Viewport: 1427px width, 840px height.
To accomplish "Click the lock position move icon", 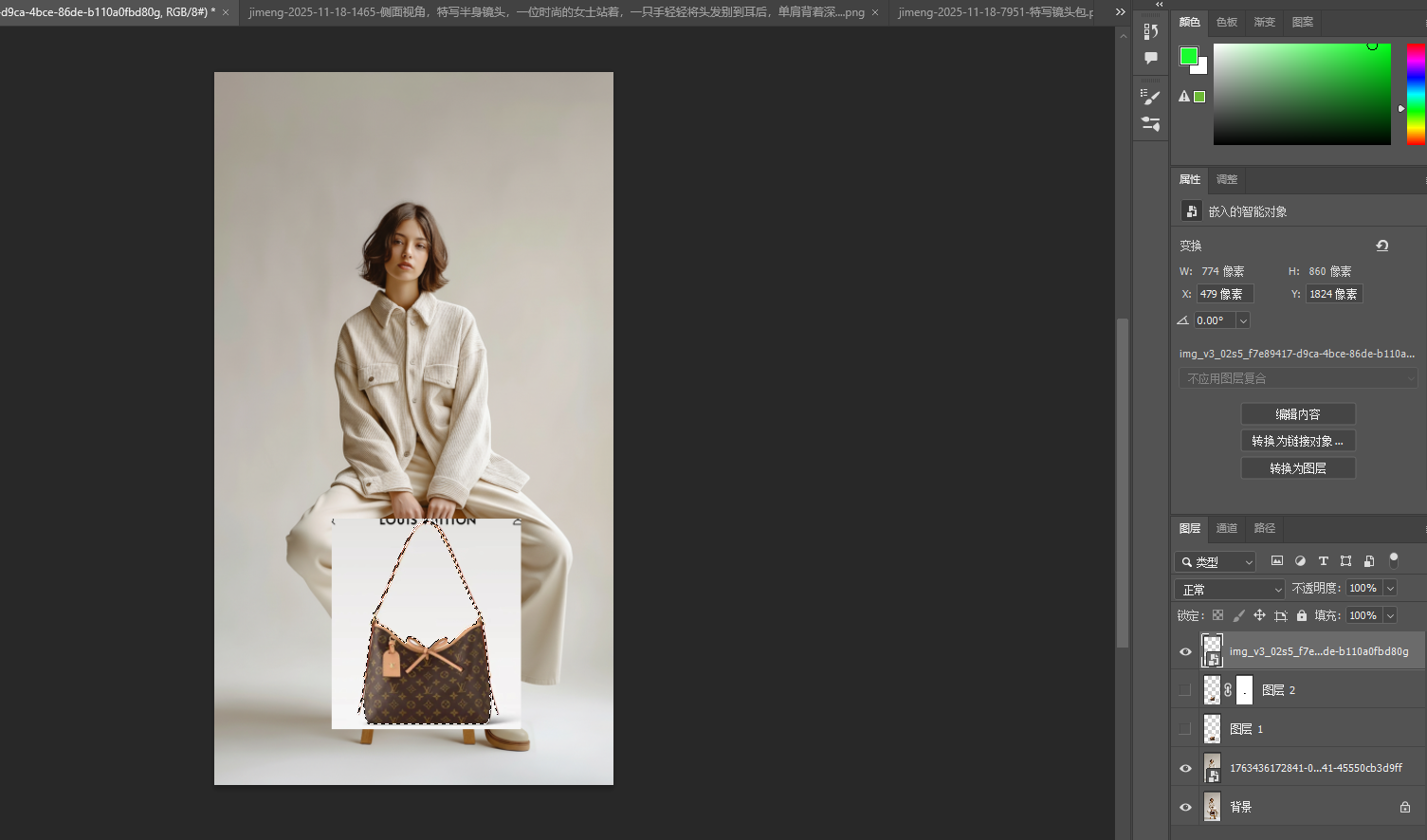I will 1259,615.
